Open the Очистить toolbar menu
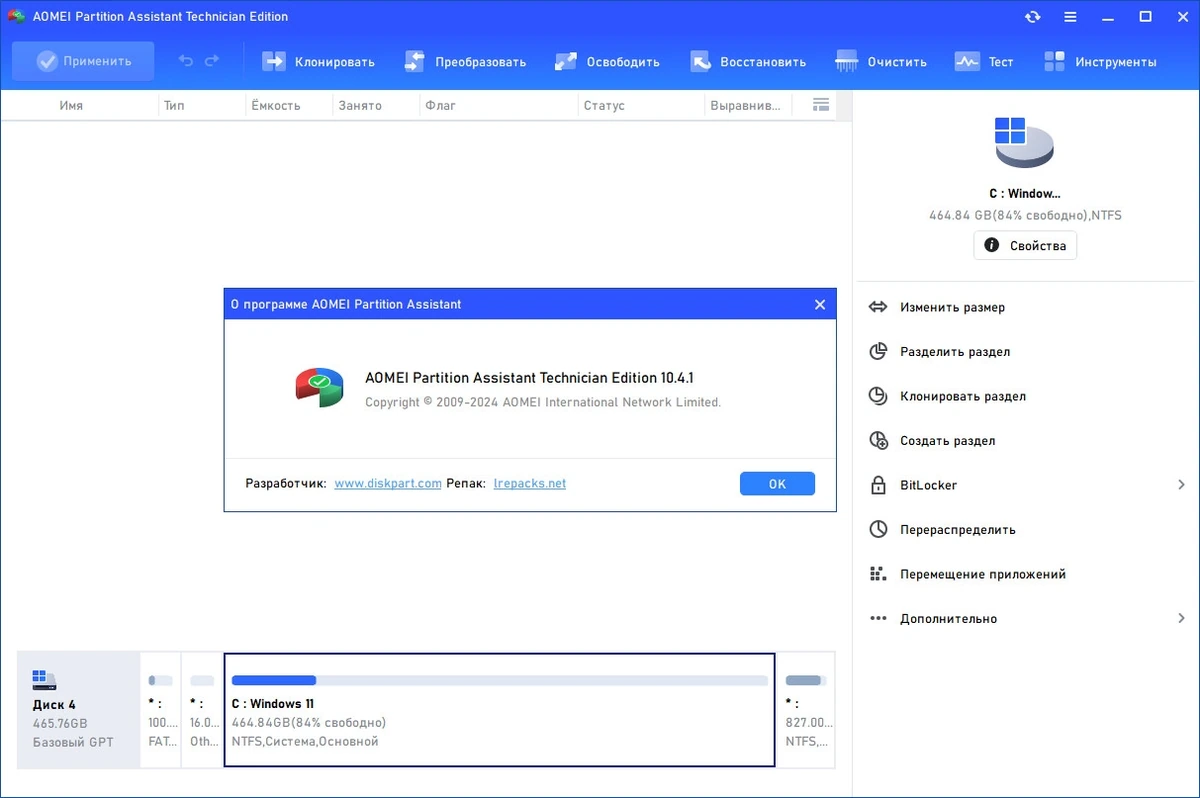Image resolution: width=1200 pixels, height=798 pixels. click(881, 61)
